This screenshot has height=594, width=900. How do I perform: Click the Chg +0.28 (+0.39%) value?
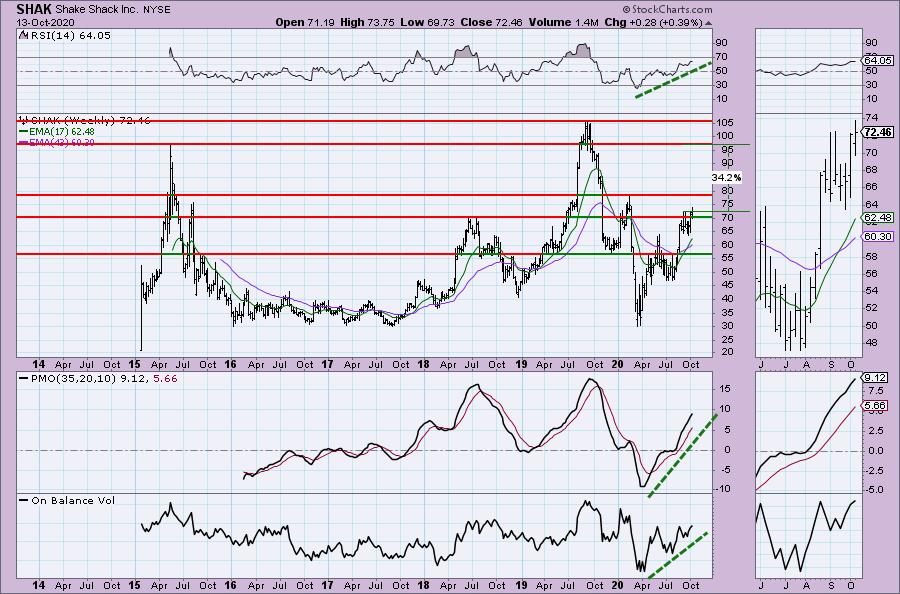[x=653, y=22]
